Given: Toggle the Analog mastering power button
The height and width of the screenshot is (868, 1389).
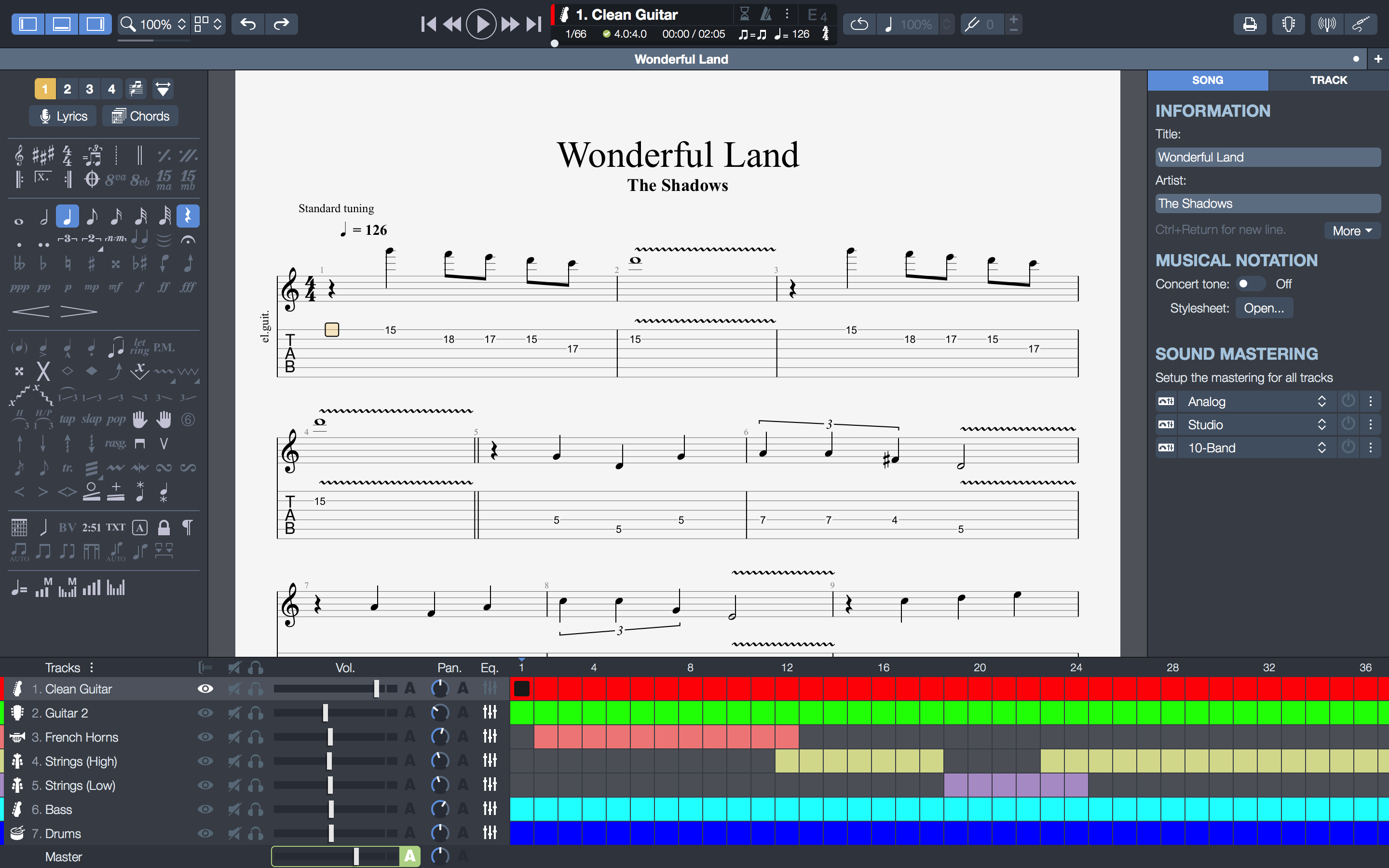Looking at the screenshot, I should pyautogui.click(x=1348, y=401).
